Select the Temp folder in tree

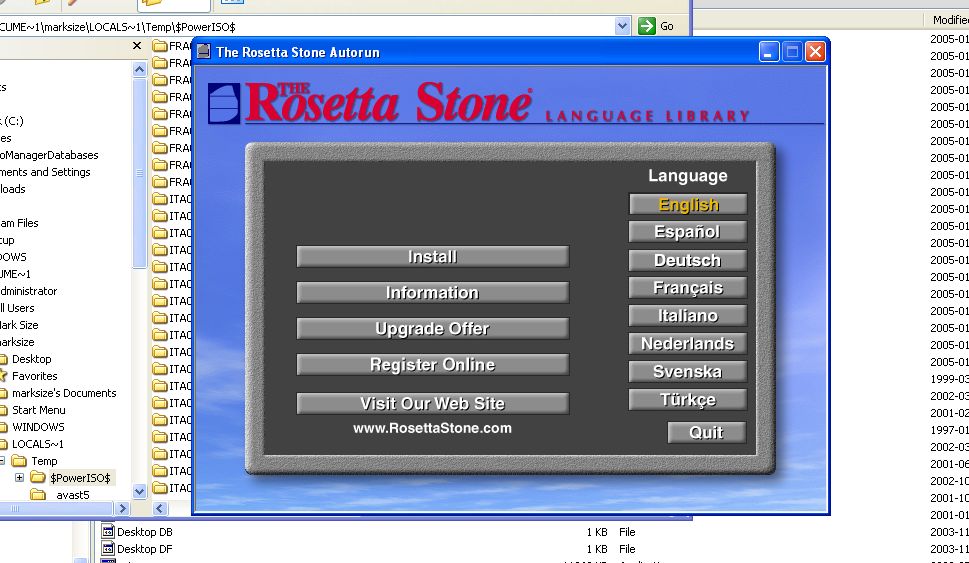[43, 461]
